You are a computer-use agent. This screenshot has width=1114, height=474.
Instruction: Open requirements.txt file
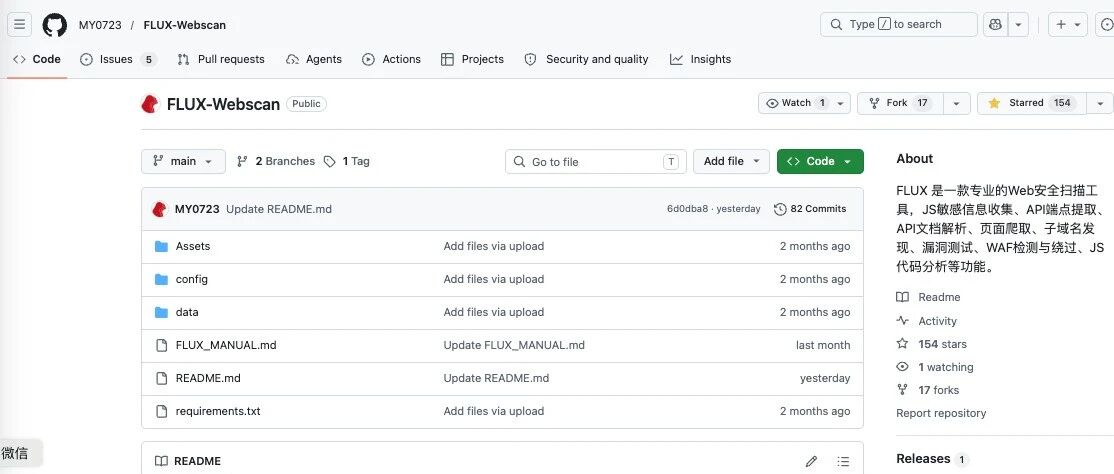click(x=218, y=411)
